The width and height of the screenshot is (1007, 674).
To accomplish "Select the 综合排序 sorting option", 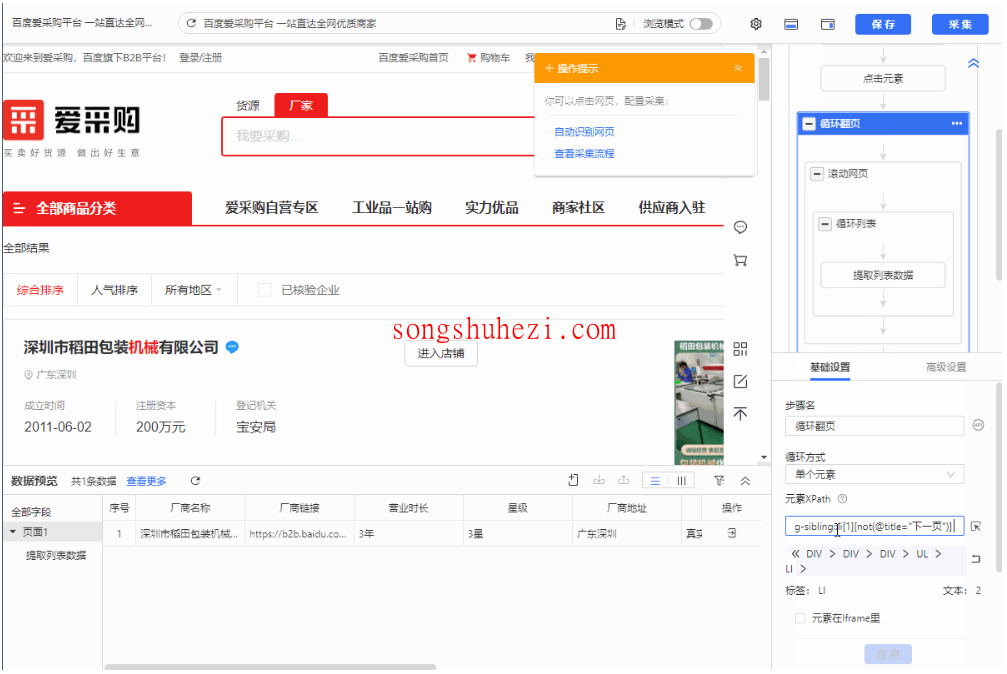I will pyautogui.click(x=40, y=290).
